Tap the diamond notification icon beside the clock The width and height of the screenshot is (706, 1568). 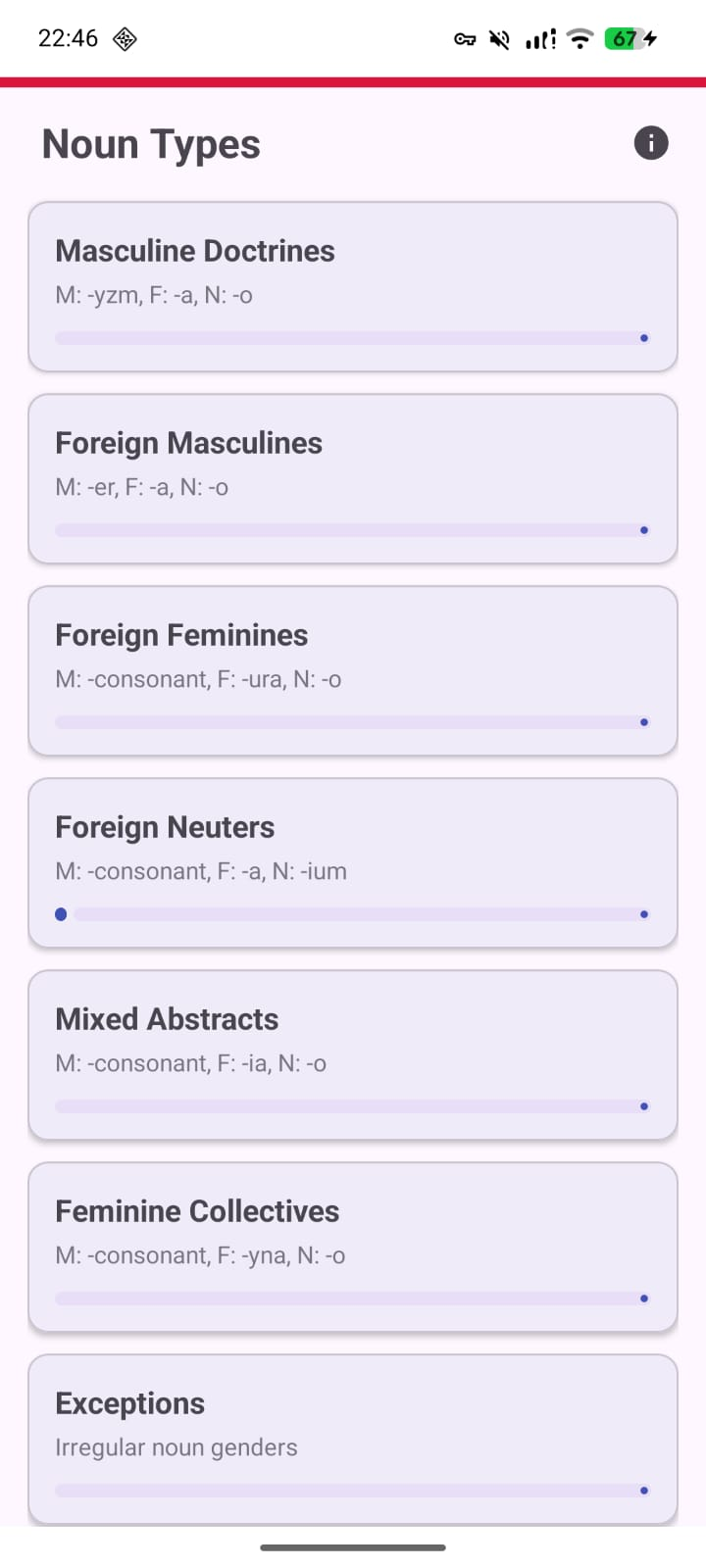[x=125, y=39]
